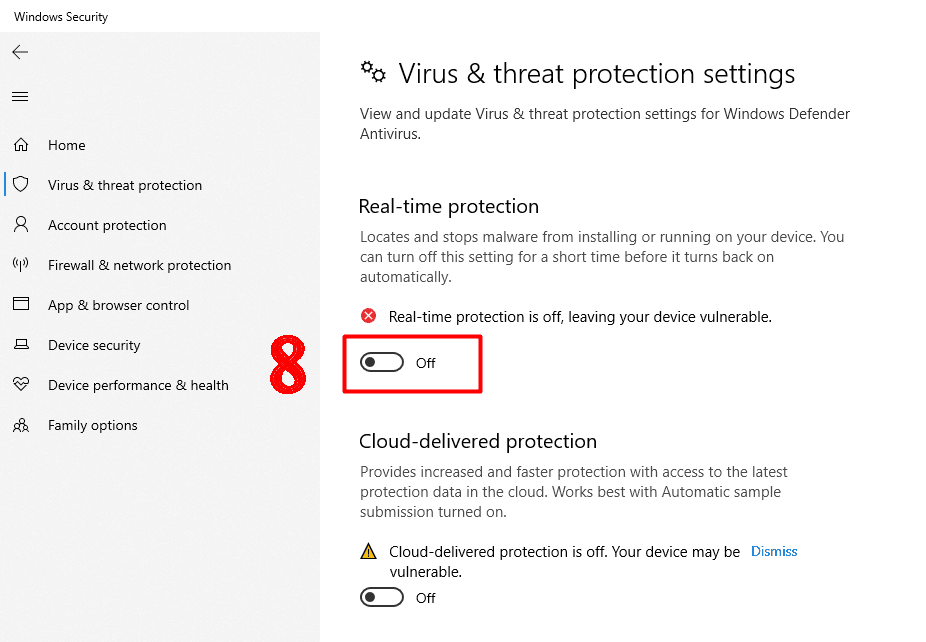
Task: Click the Family options people icon
Action: point(21,425)
